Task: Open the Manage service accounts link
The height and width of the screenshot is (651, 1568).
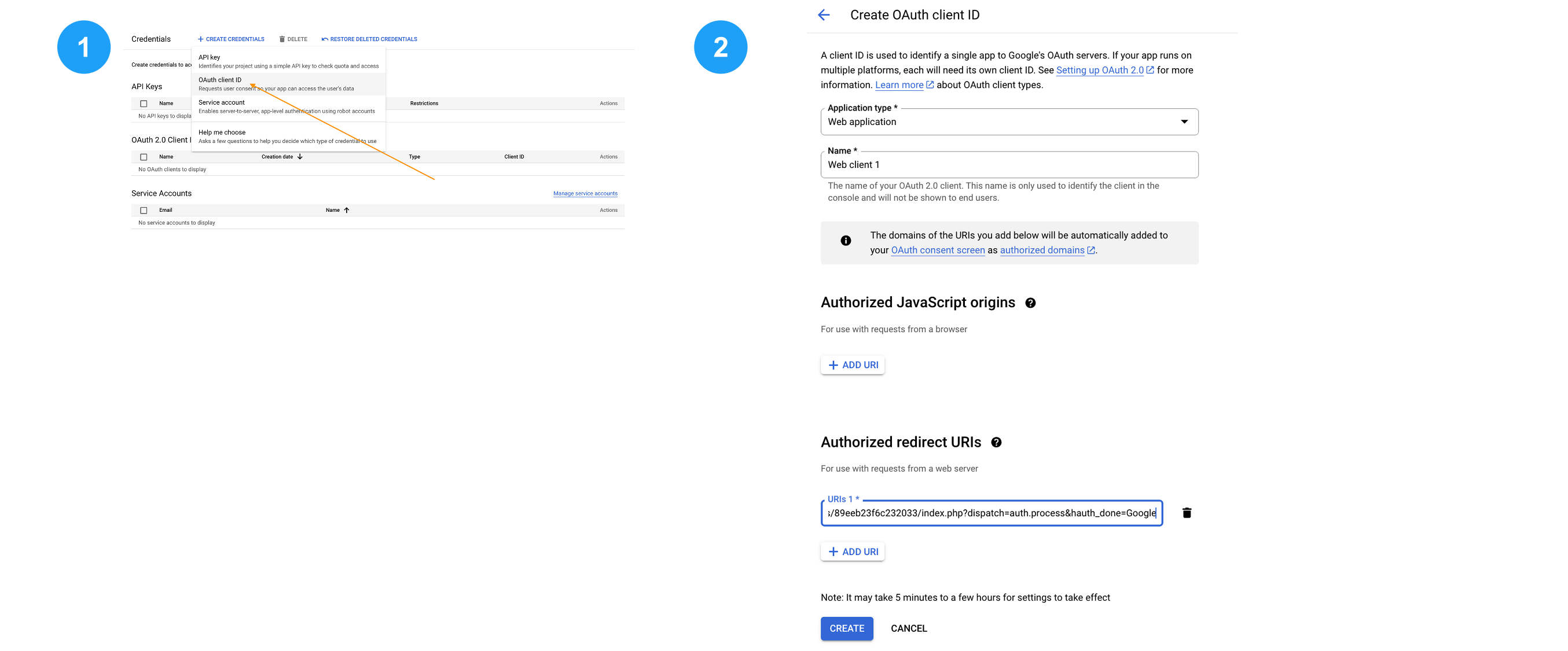Action: (x=585, y=193)
